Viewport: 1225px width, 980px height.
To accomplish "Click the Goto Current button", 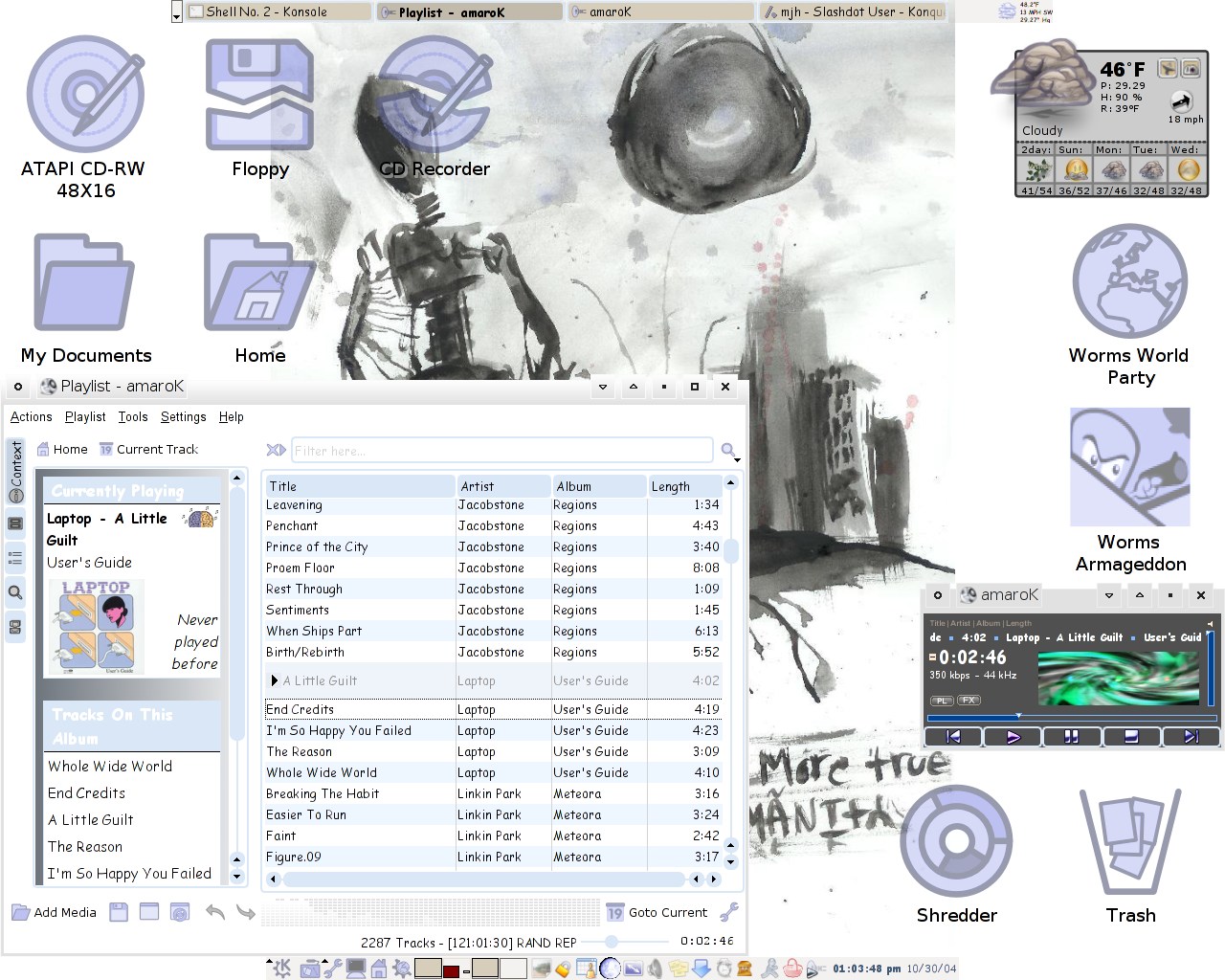I will coord(657,912).
